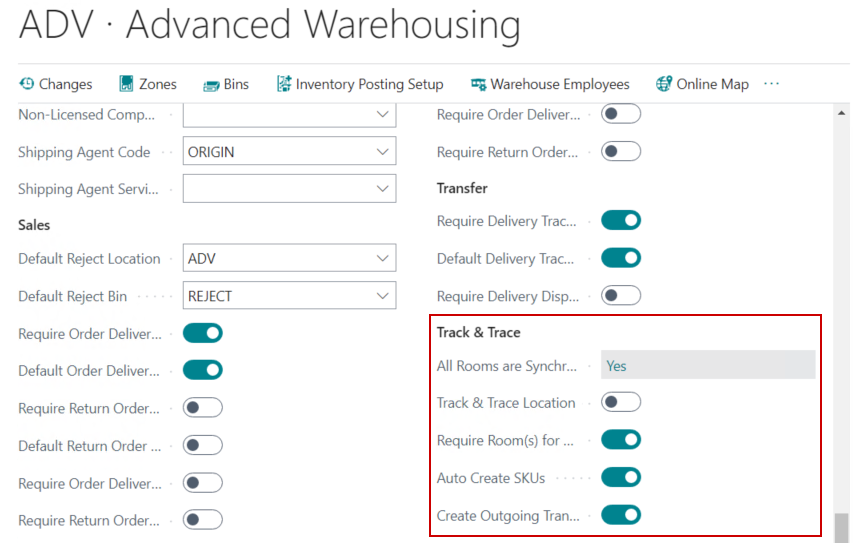Viewport: 863px width, 543px height.
Task: Show more actions with the ellipsis
Action: coord(771,84)
